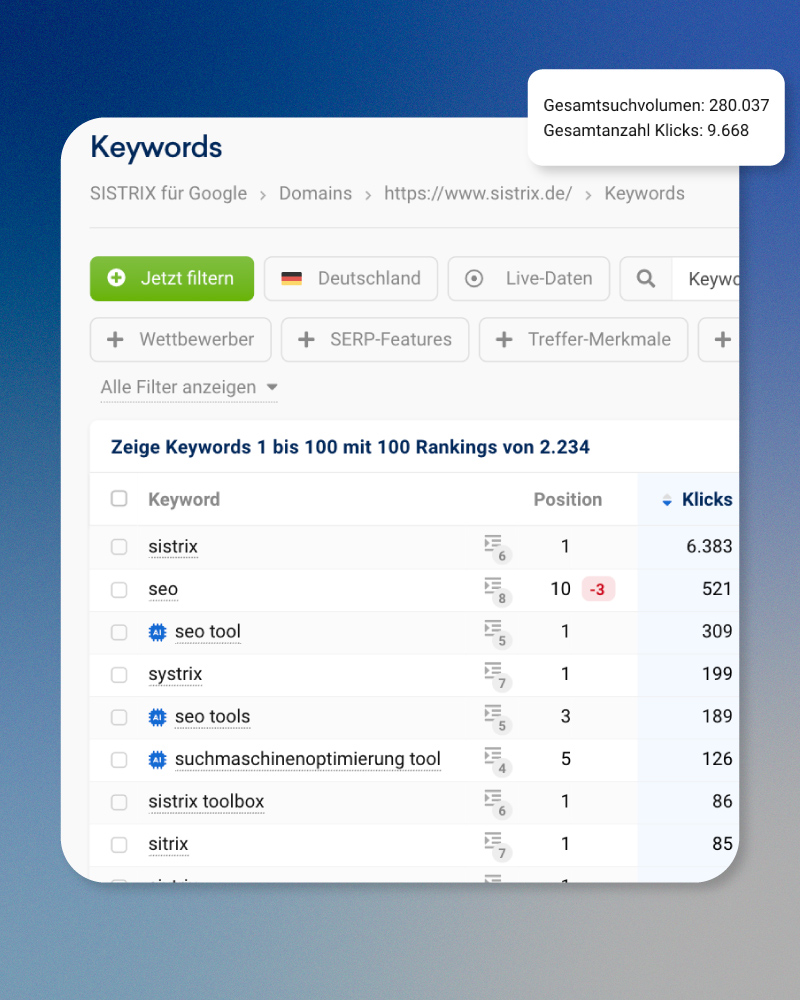The image size is (800, 1000).
Task: Open SISTRIX für Google breadcrumb
Action: pyautogui.click(x=168, y=194)
